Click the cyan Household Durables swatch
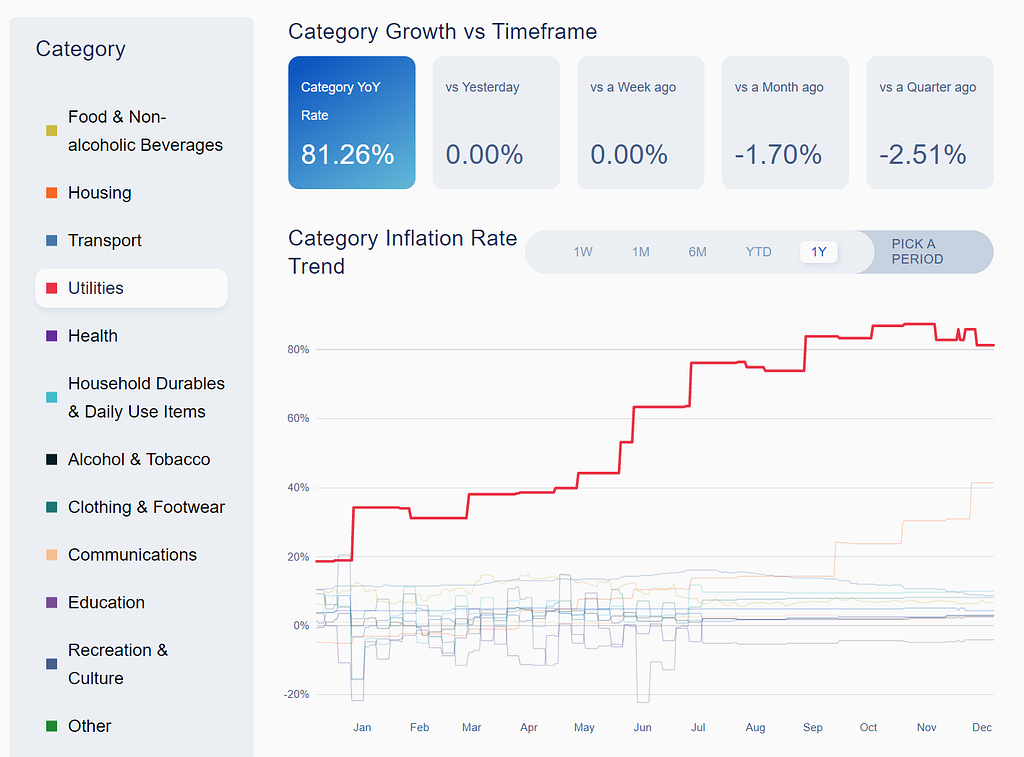The width and height of the screenshot is (1024, 757). [x=52, y=397]
